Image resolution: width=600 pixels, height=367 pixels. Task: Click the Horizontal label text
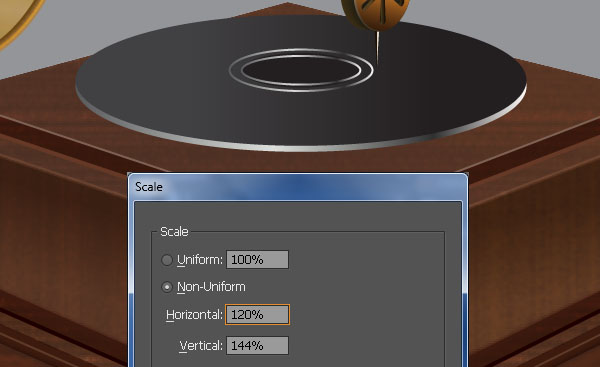194,315
